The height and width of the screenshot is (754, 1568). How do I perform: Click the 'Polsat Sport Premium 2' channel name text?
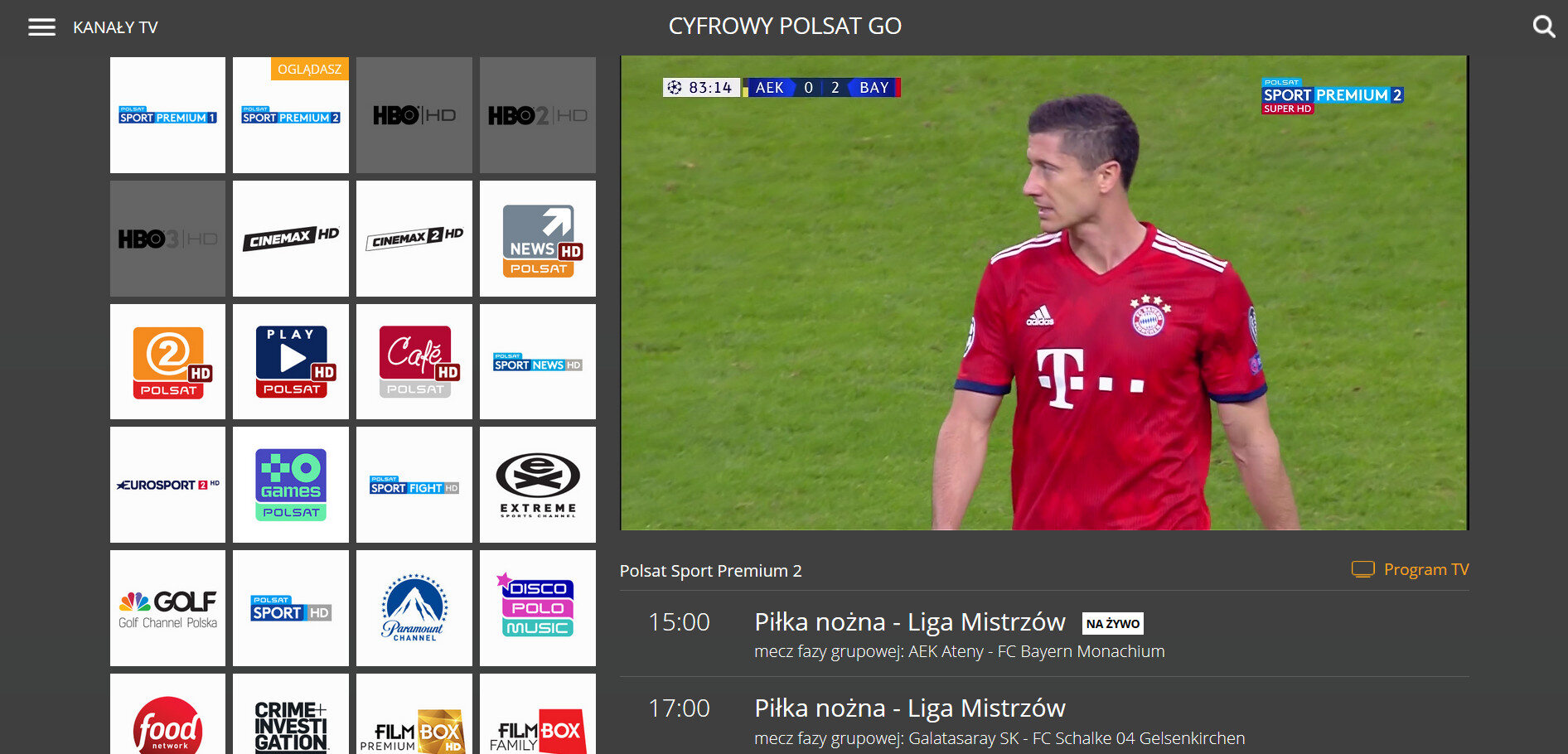710,571
